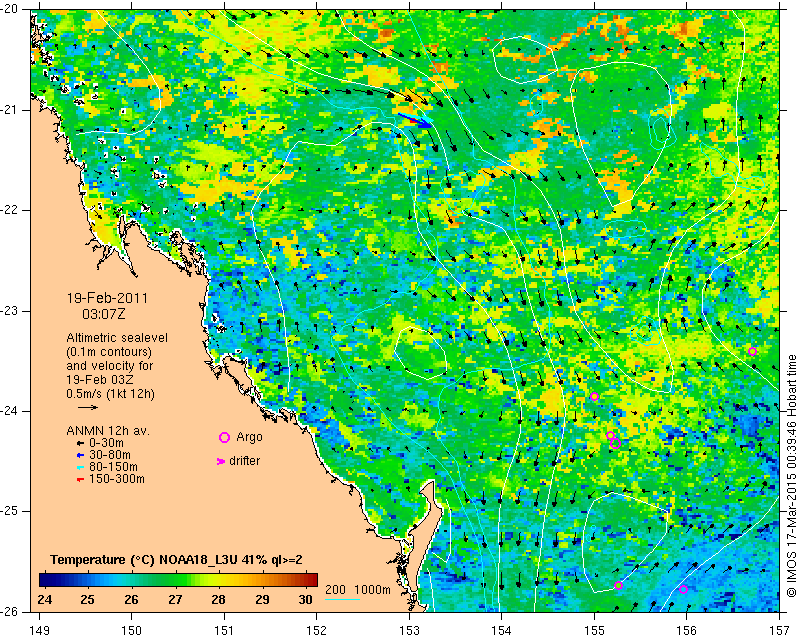Select the Argo marker near 155E, 23.85S
This screenshot has width=800, height=640.
click(x=594, y=397)
